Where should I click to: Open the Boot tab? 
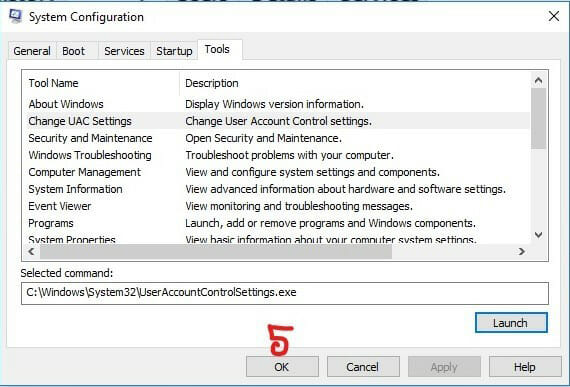point(73,51)
